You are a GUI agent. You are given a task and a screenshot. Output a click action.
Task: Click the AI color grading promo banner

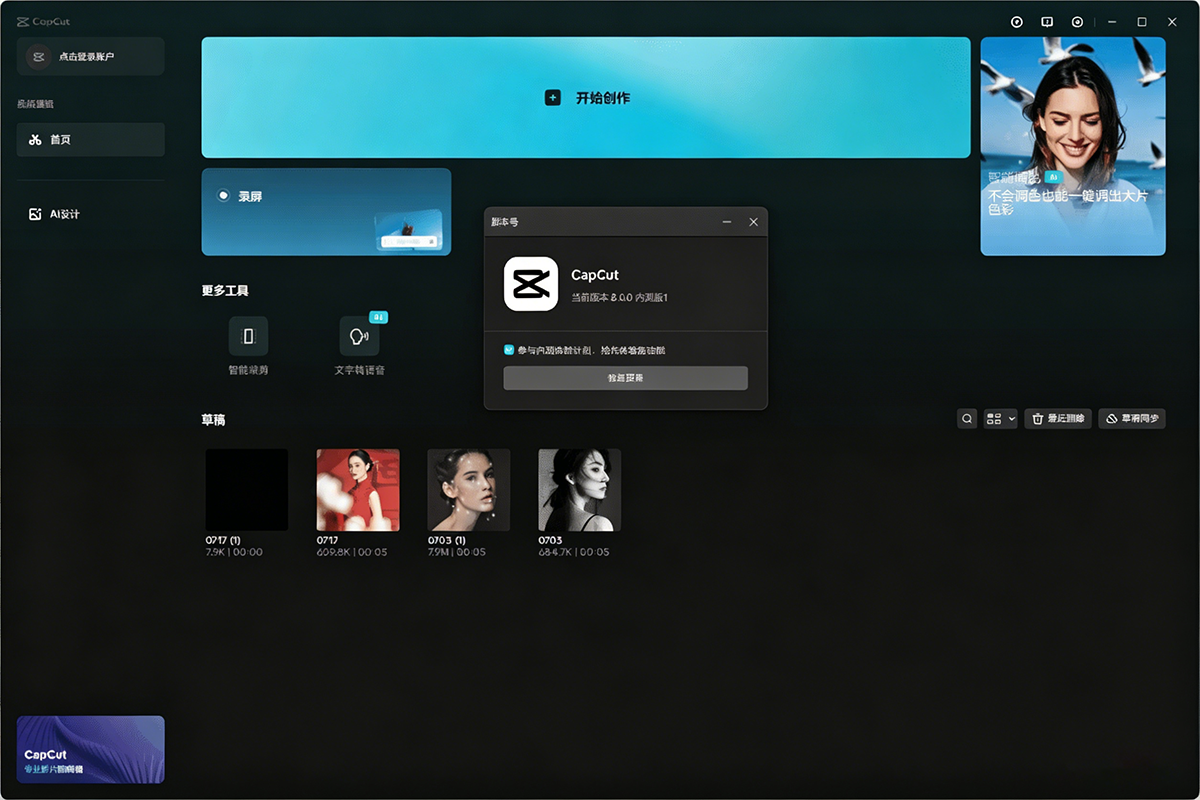1073,146
